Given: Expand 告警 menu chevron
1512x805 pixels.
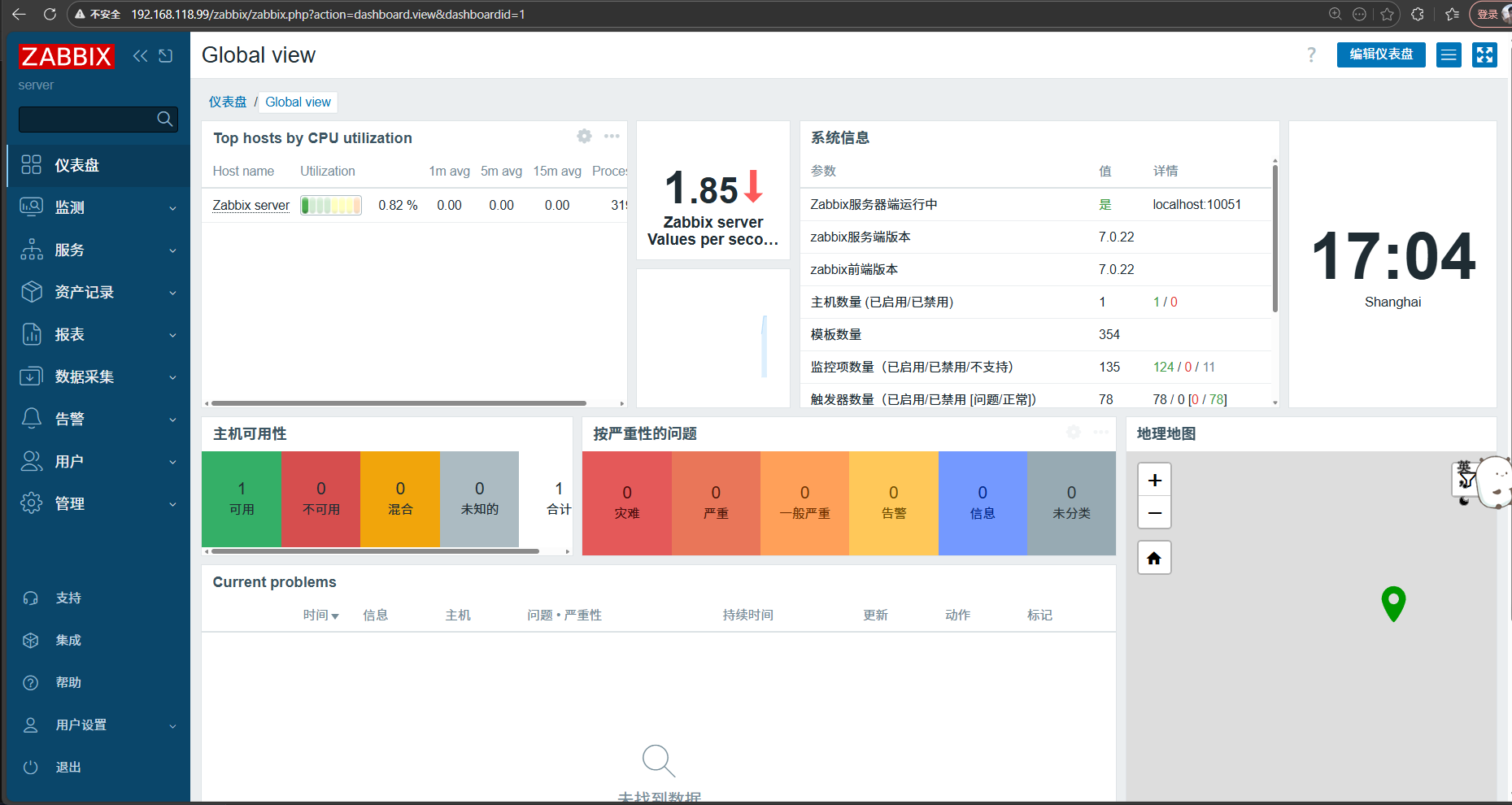Looking at the screenshot, I should (172, 420).
